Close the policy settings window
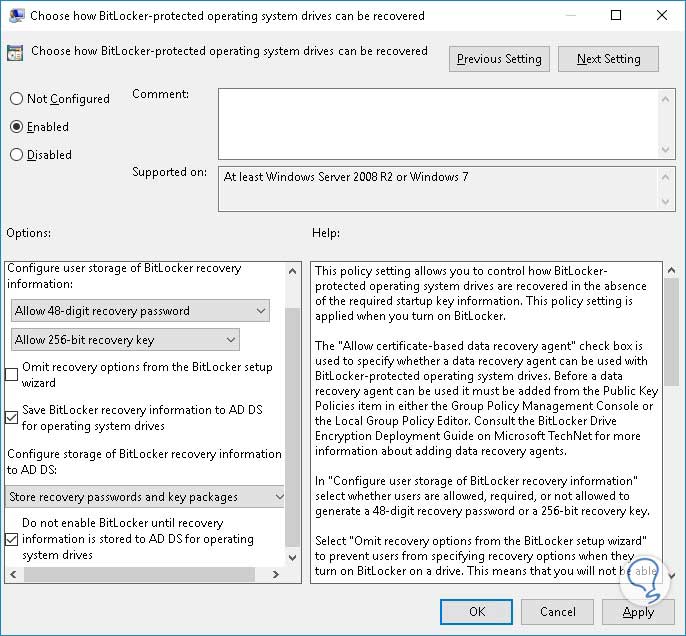Screen dimensions: 686x636 point(662,15)
